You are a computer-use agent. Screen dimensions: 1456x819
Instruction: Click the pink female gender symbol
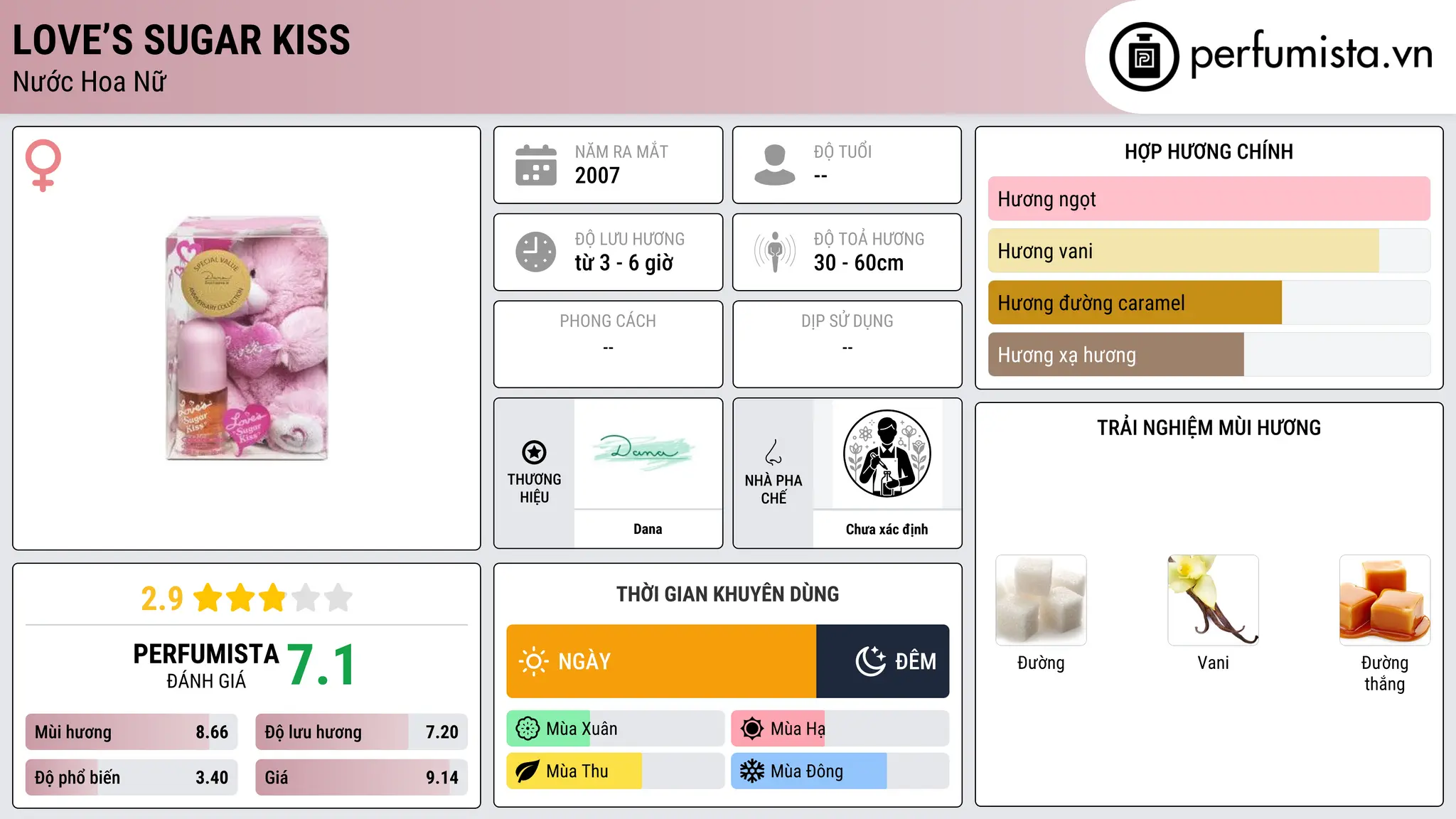pyautogui.click(x=43, y=165)
